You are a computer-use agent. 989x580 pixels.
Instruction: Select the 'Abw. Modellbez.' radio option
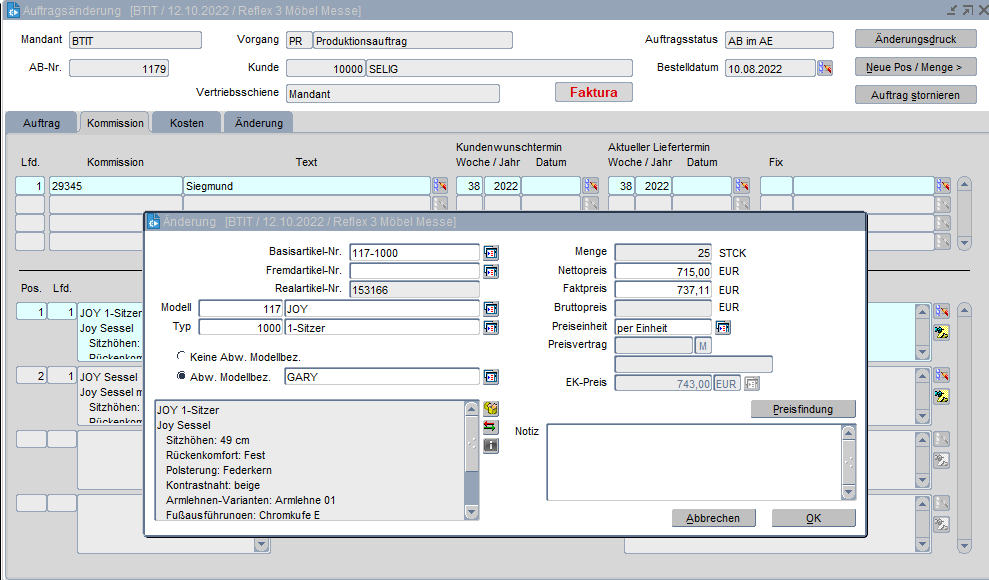[x=181, y=376]
